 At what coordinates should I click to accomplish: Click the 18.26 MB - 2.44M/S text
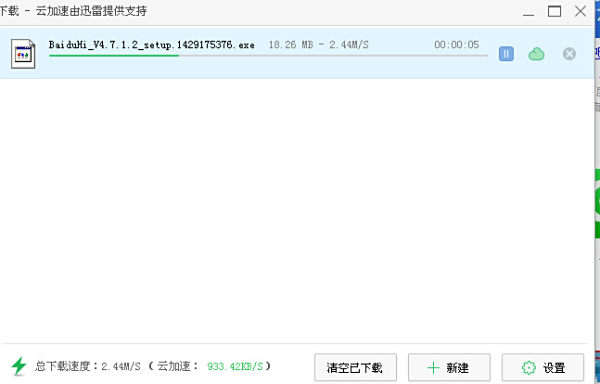point(318,45)
